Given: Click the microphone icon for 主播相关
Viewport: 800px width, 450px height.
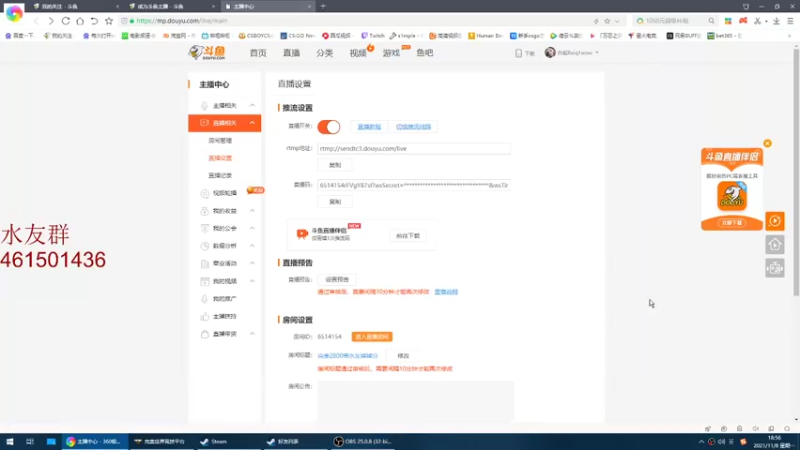Looking at the screenshot, I should coord(205,106).
